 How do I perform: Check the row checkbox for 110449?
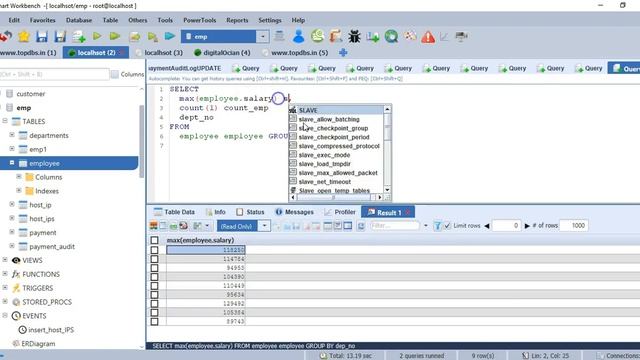154,286
